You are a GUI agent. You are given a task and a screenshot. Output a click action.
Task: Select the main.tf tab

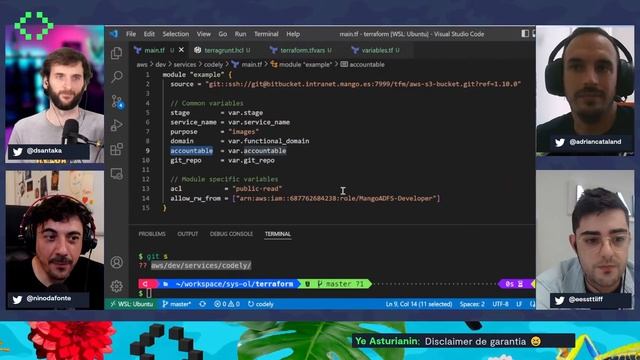coord(154,50)
